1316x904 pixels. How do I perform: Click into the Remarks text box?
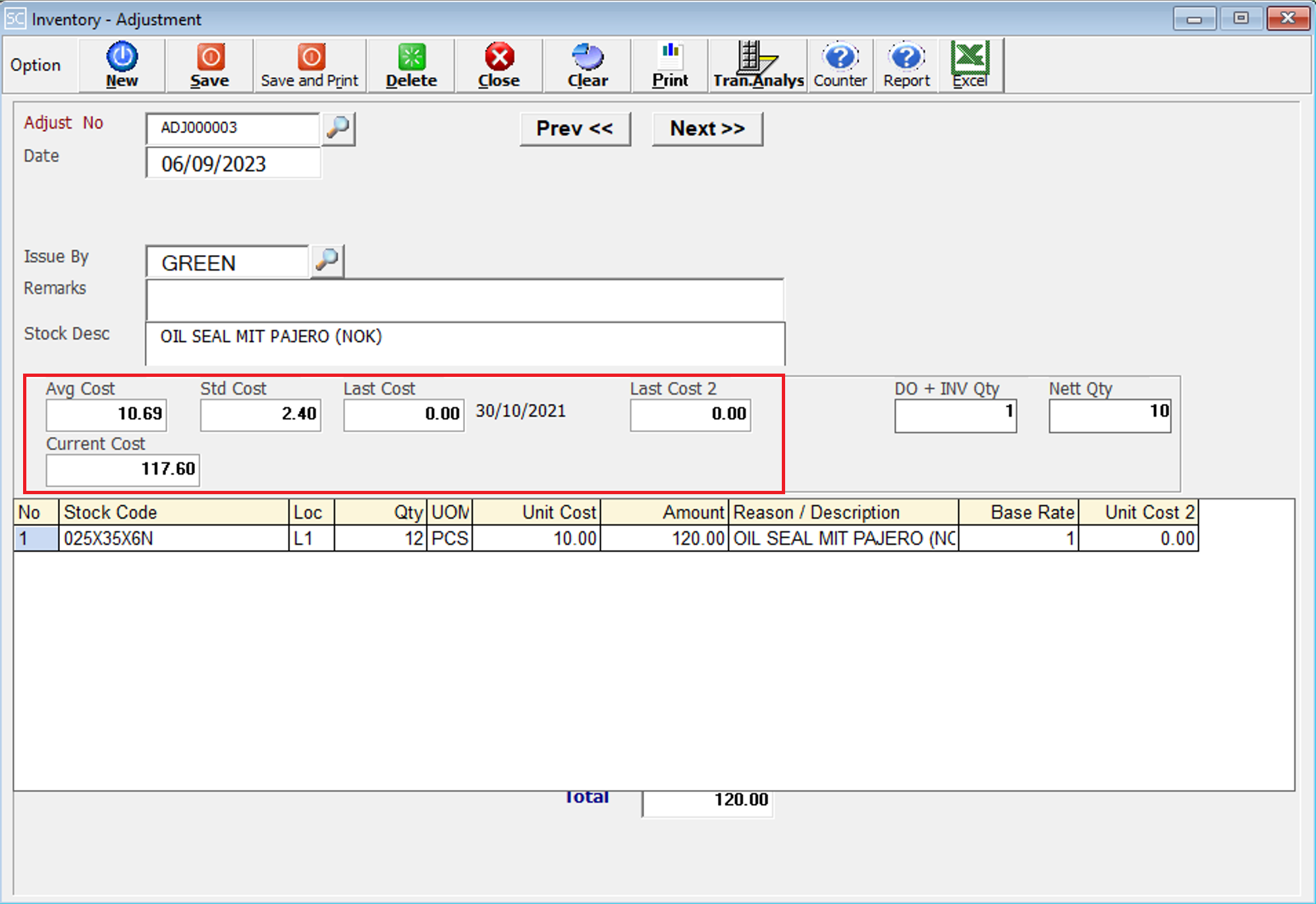tap(465, 300)
